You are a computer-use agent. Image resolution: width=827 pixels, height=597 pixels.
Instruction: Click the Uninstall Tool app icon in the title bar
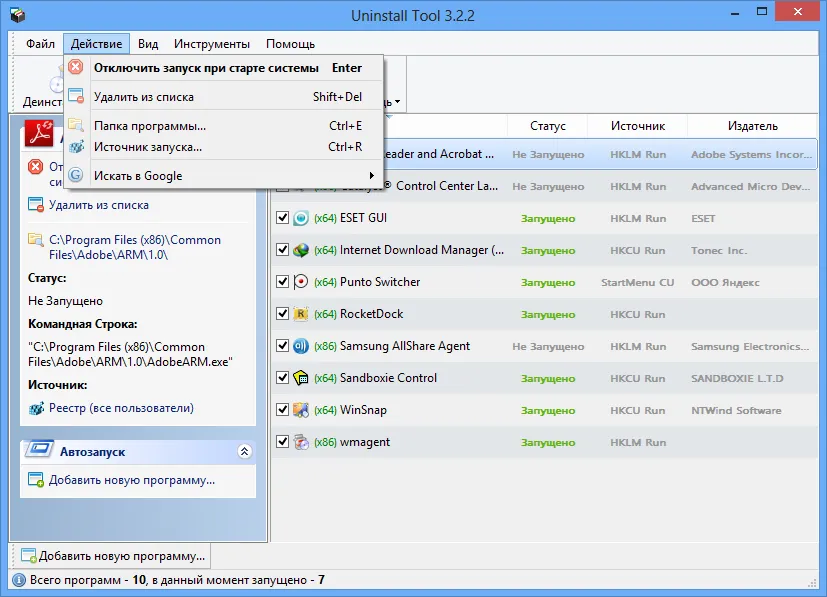pyautogui.click(x=17, y=15)
